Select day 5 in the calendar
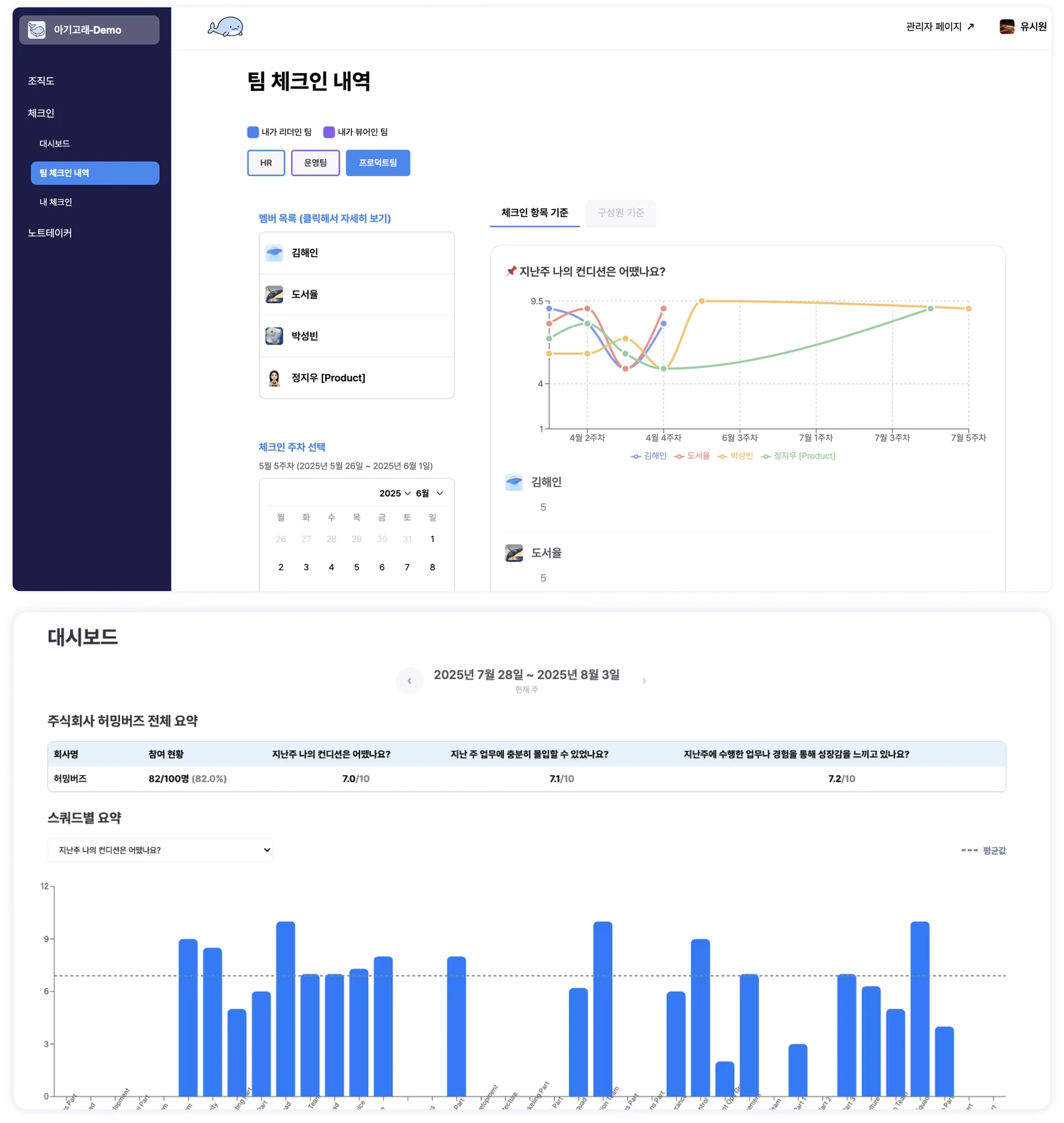This screenshot has width=1064, height=1123. pyautogui.click(x=356, y=567)
